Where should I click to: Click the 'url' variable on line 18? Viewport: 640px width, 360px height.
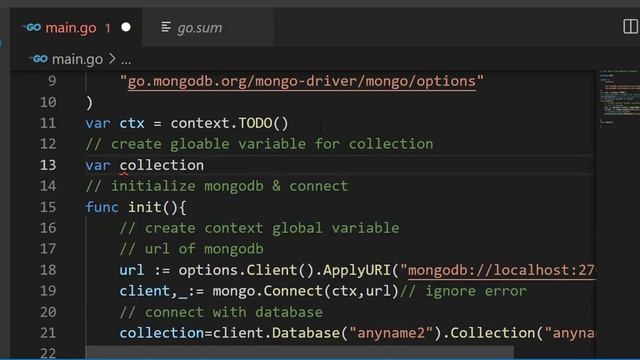pos(132,270)
